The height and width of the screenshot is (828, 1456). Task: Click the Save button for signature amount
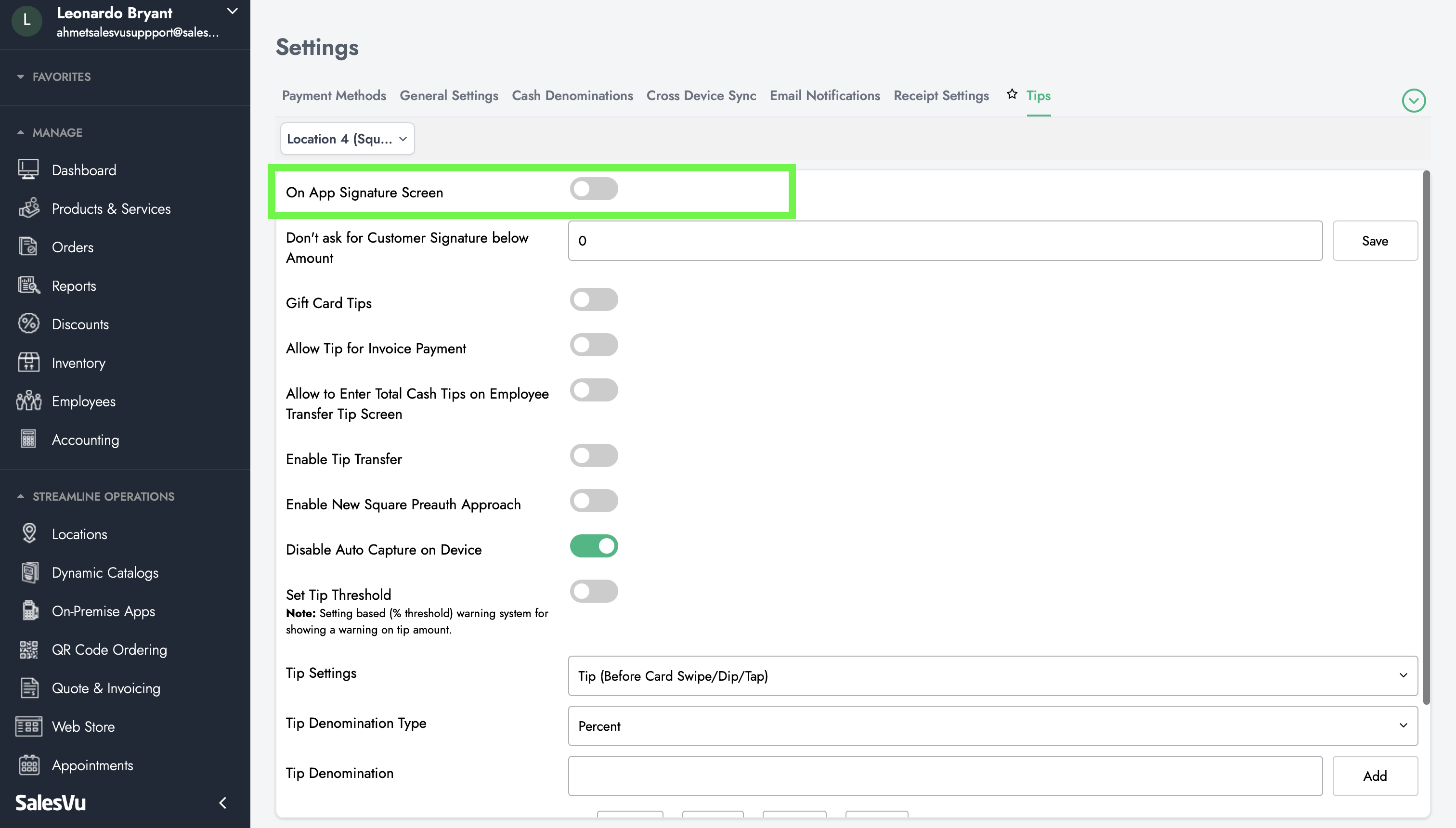tap(1376, 241)
